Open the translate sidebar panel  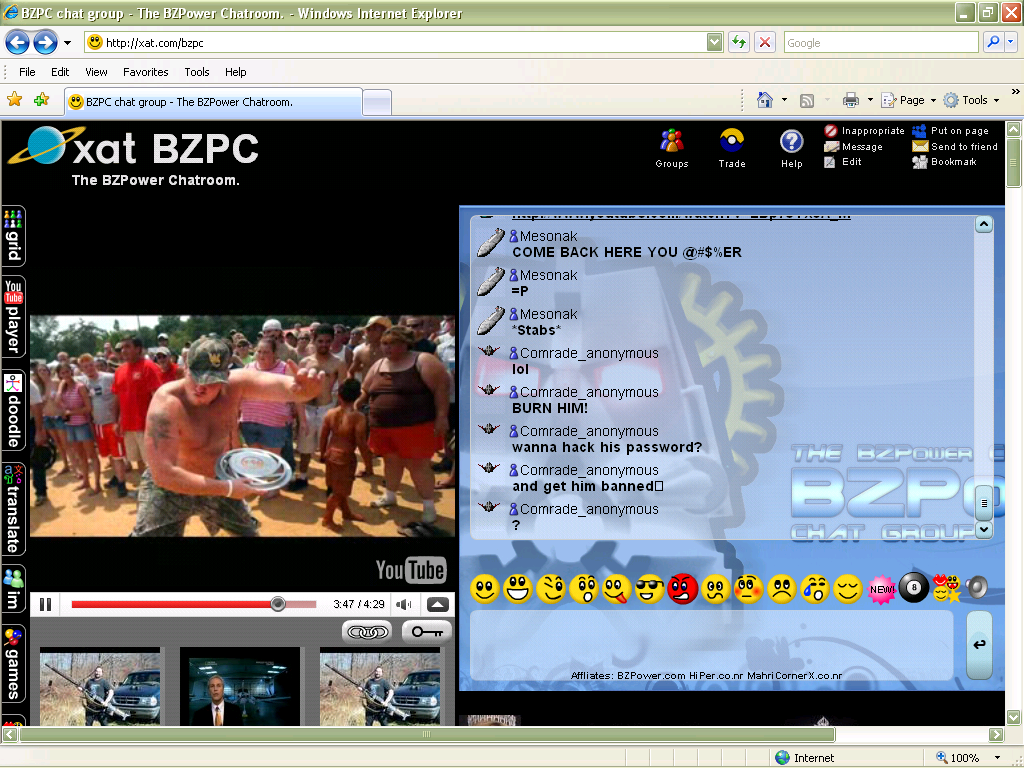[12, 490]
